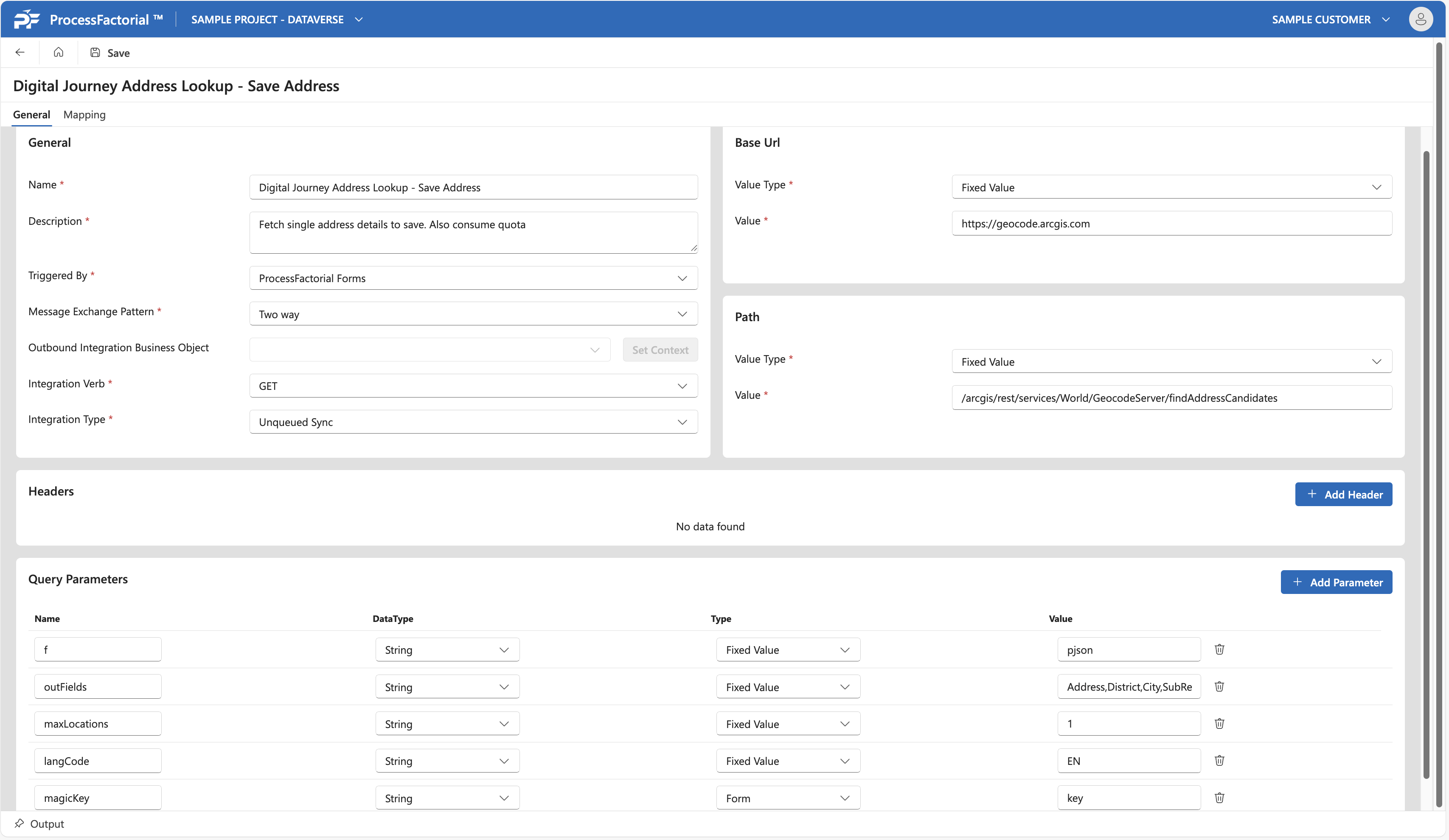This screenshot has width=1449, height=840.
Task: Open the user profile avatar
Action: pos(1420,19)
